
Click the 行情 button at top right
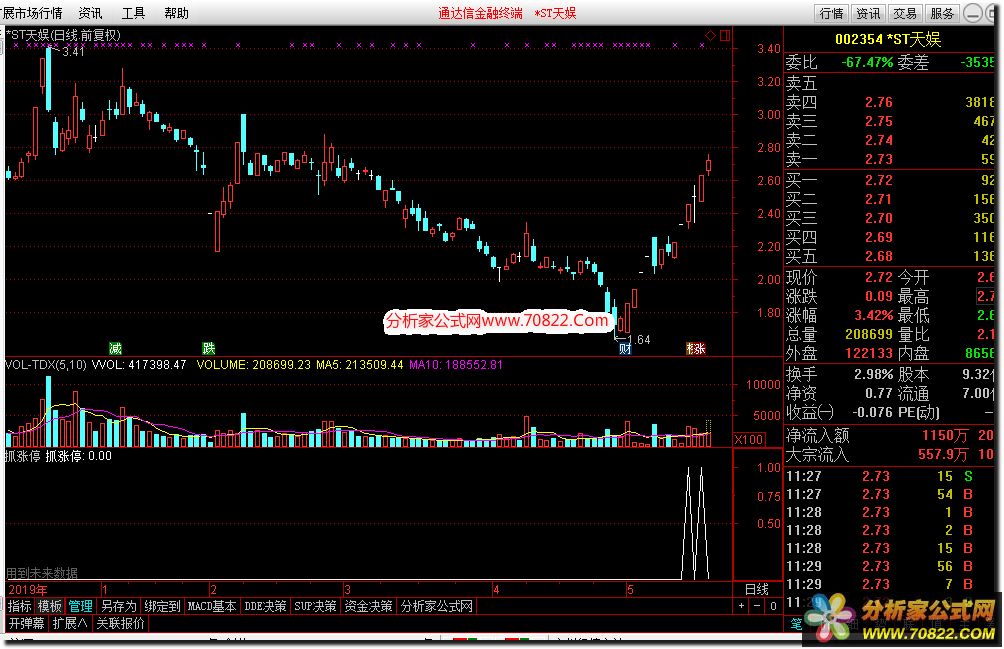point(832,13)
